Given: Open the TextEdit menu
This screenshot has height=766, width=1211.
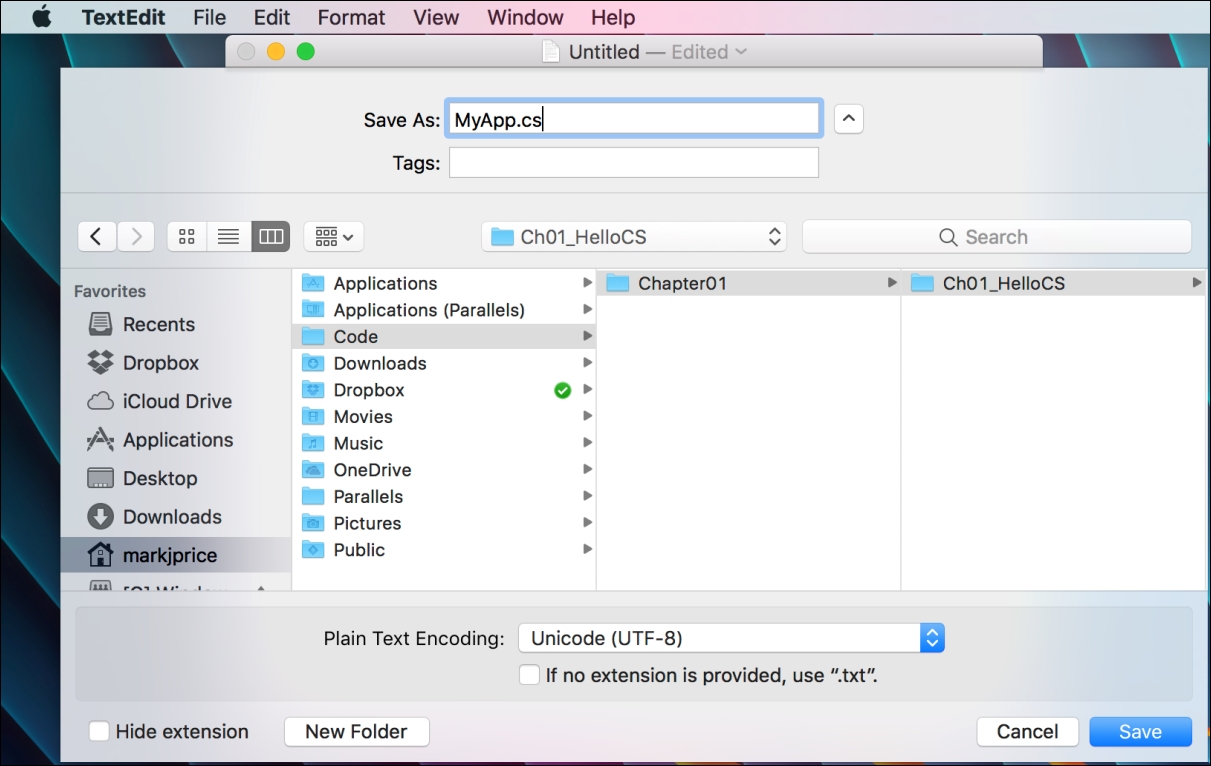Looking at the screenshot, I should point(124,17).
